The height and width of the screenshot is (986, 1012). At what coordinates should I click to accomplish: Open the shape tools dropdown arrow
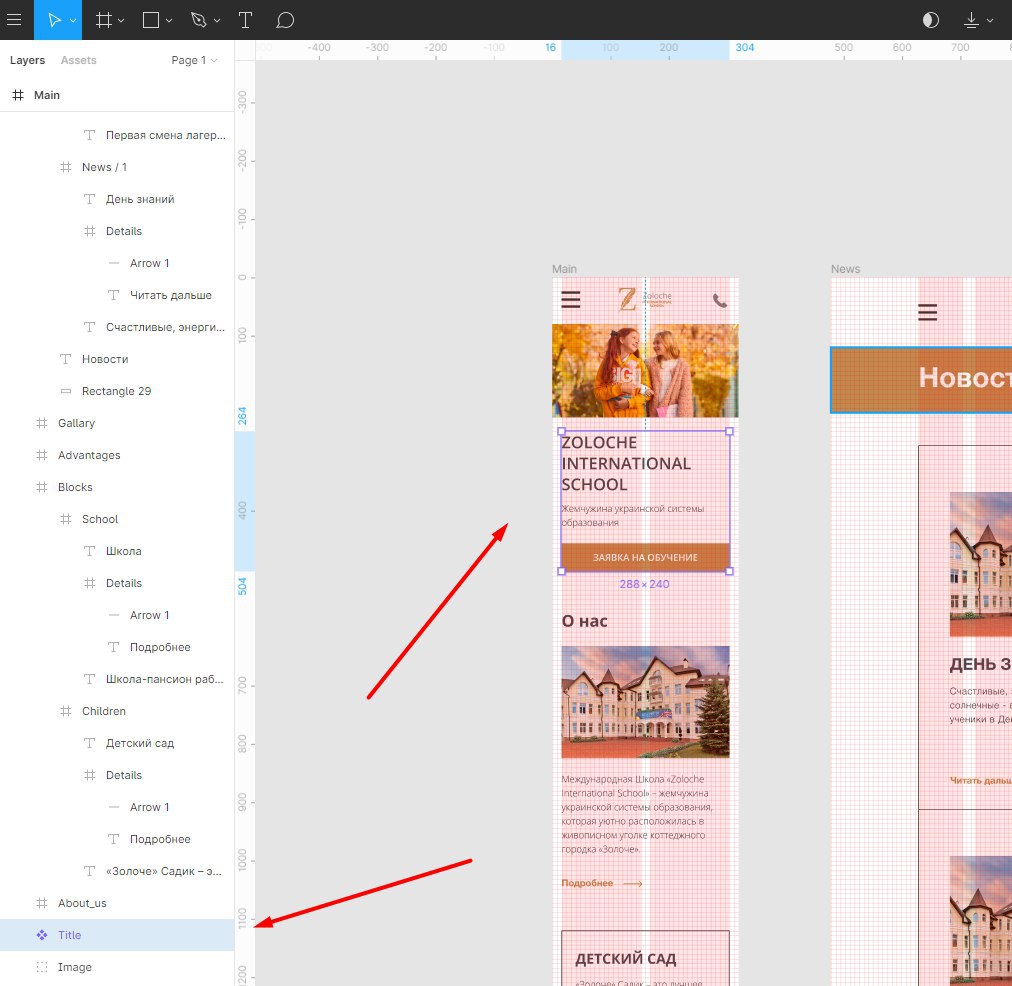(x=169, y=21)
